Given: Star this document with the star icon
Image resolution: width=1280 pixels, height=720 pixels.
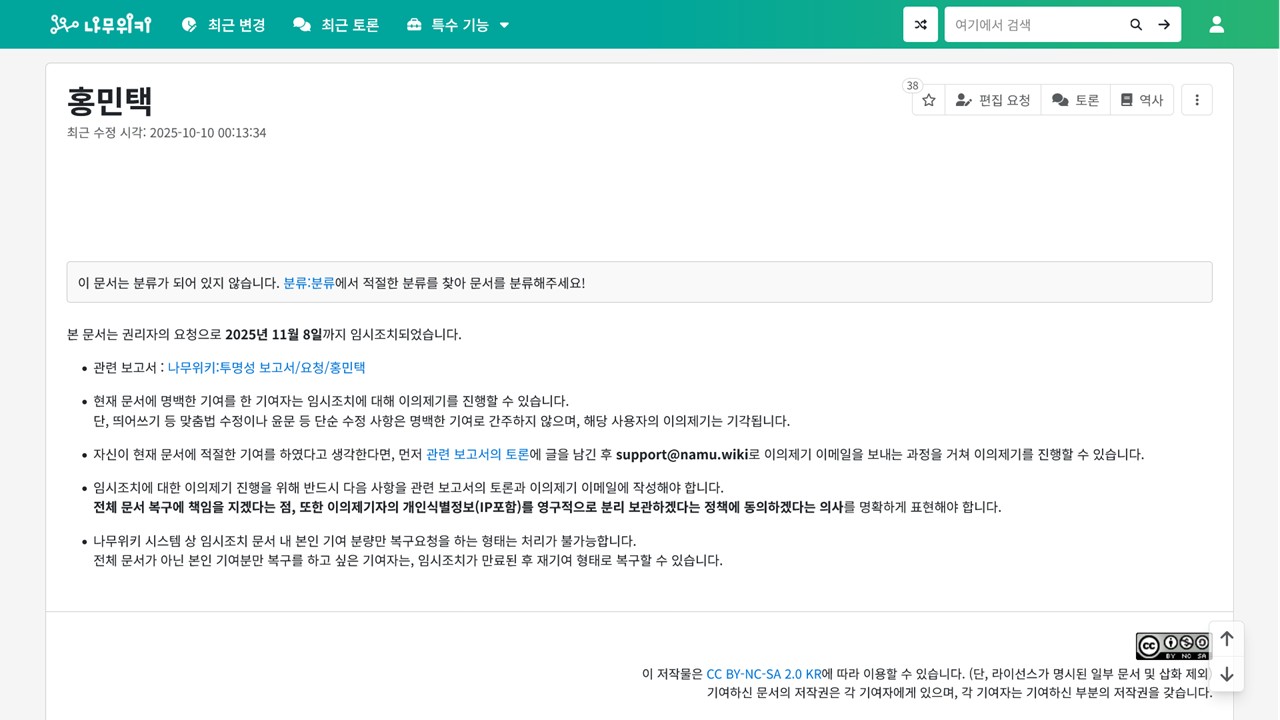Looking at the screenshot, I should [x=928, y=100].
